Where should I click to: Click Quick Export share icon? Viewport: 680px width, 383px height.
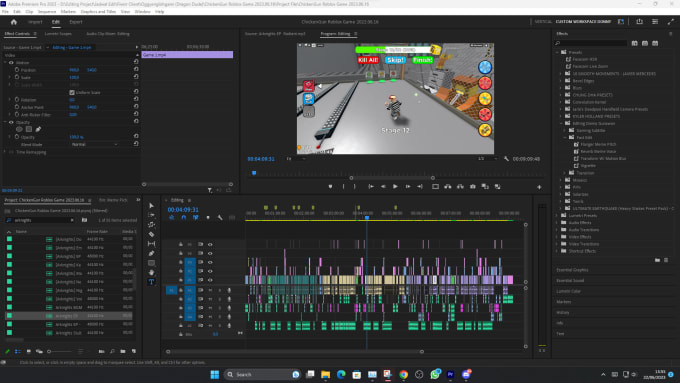point(639,21)
